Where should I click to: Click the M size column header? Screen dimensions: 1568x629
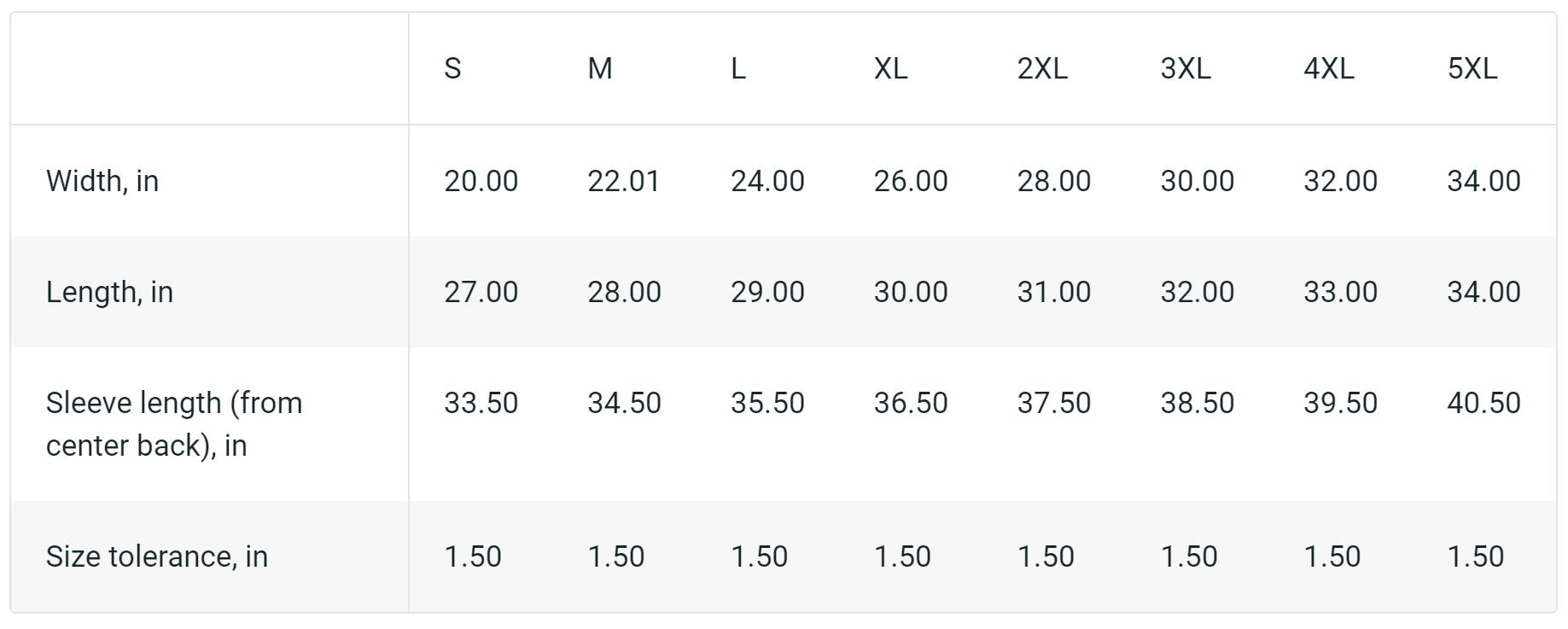599,68
